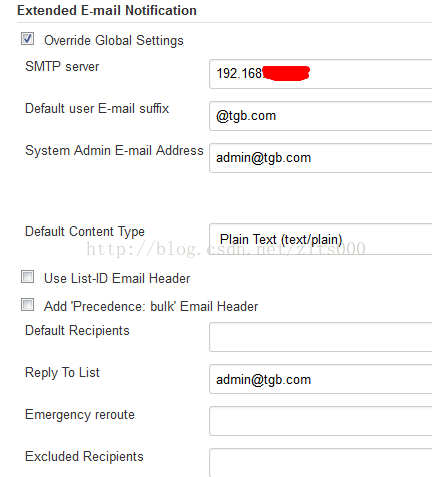Uncheck Override Global Settings checkbox

(27, 39)
